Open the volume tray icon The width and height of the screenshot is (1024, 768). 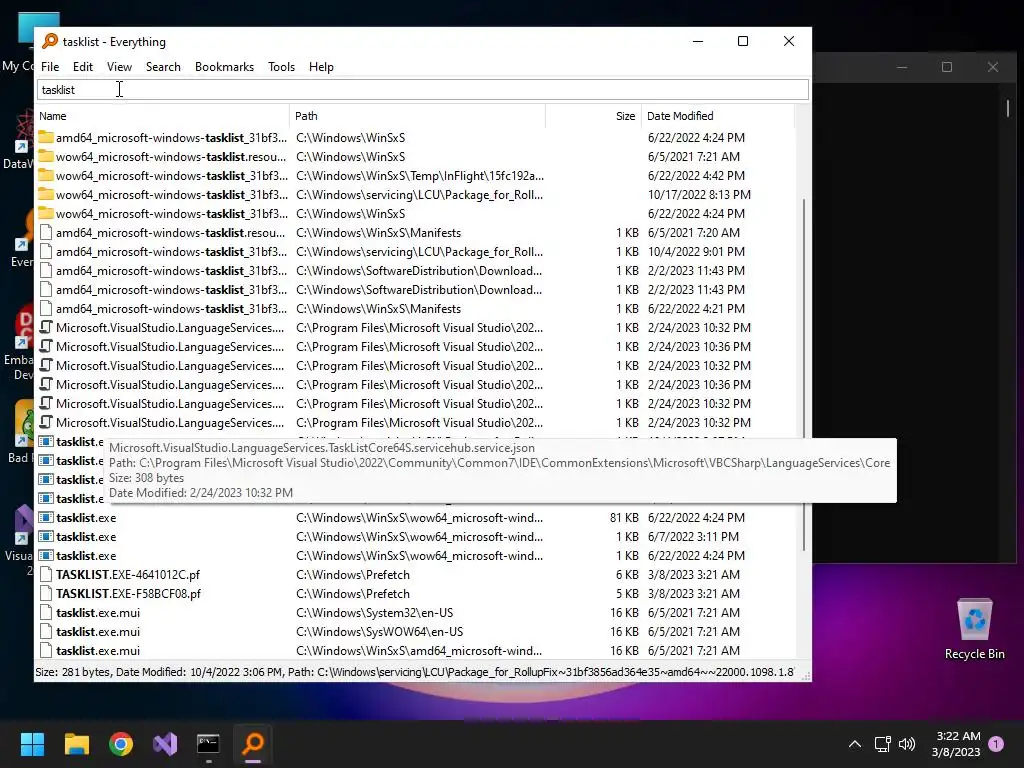pos(907,744)
